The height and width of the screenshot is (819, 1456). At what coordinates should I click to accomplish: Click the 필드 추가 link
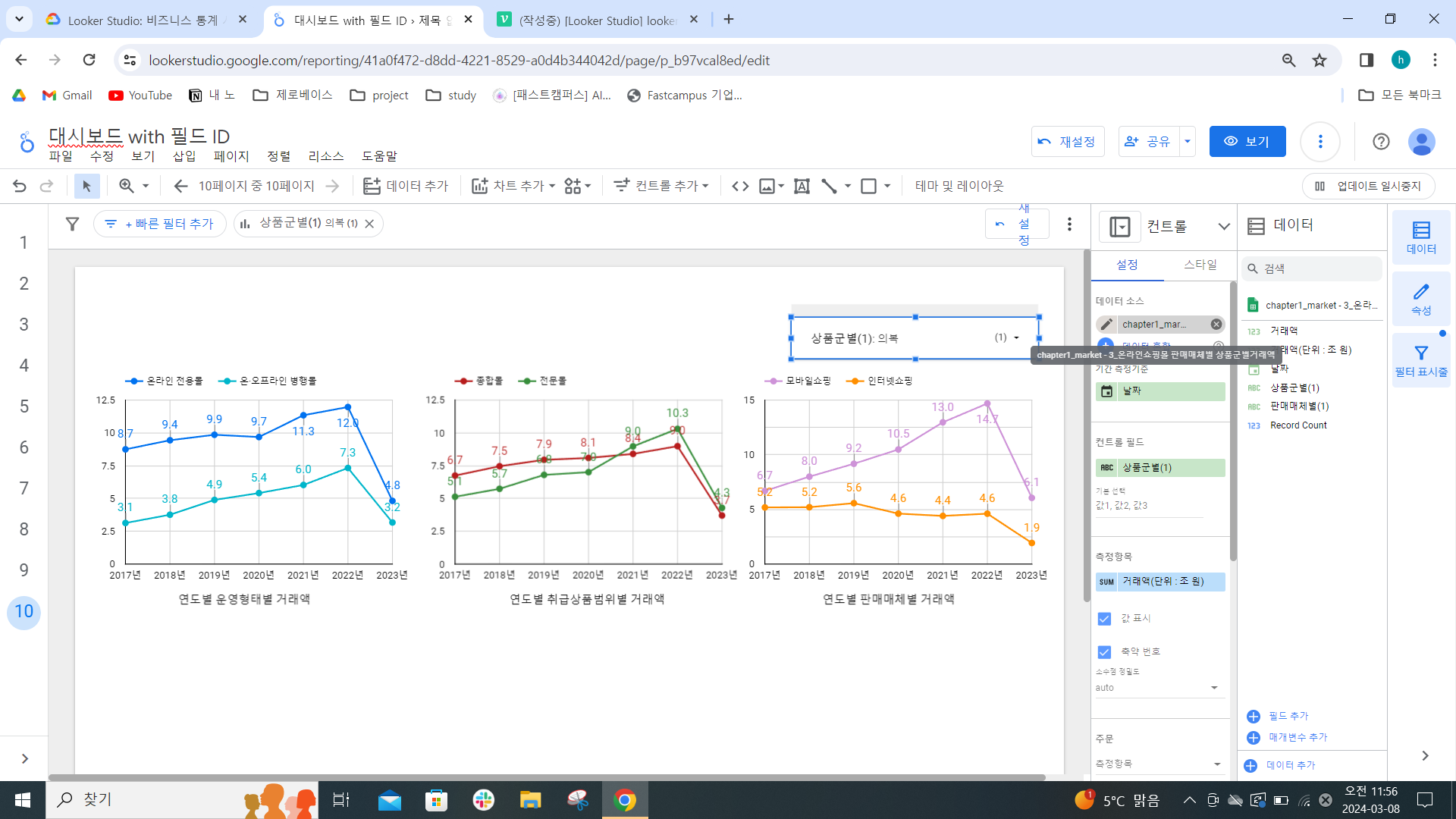coord(1288,716)
